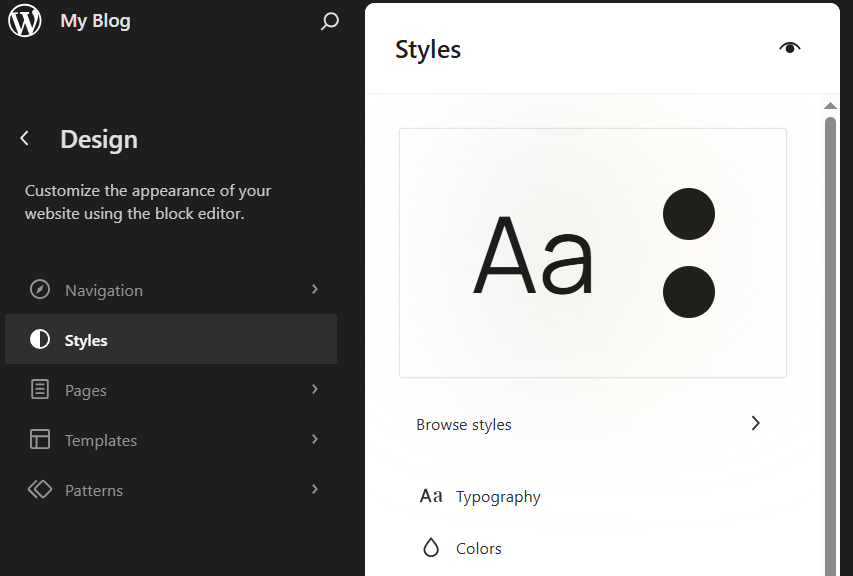Open the Patterns menu item
The image size is (853, 576).
point(171,490)
